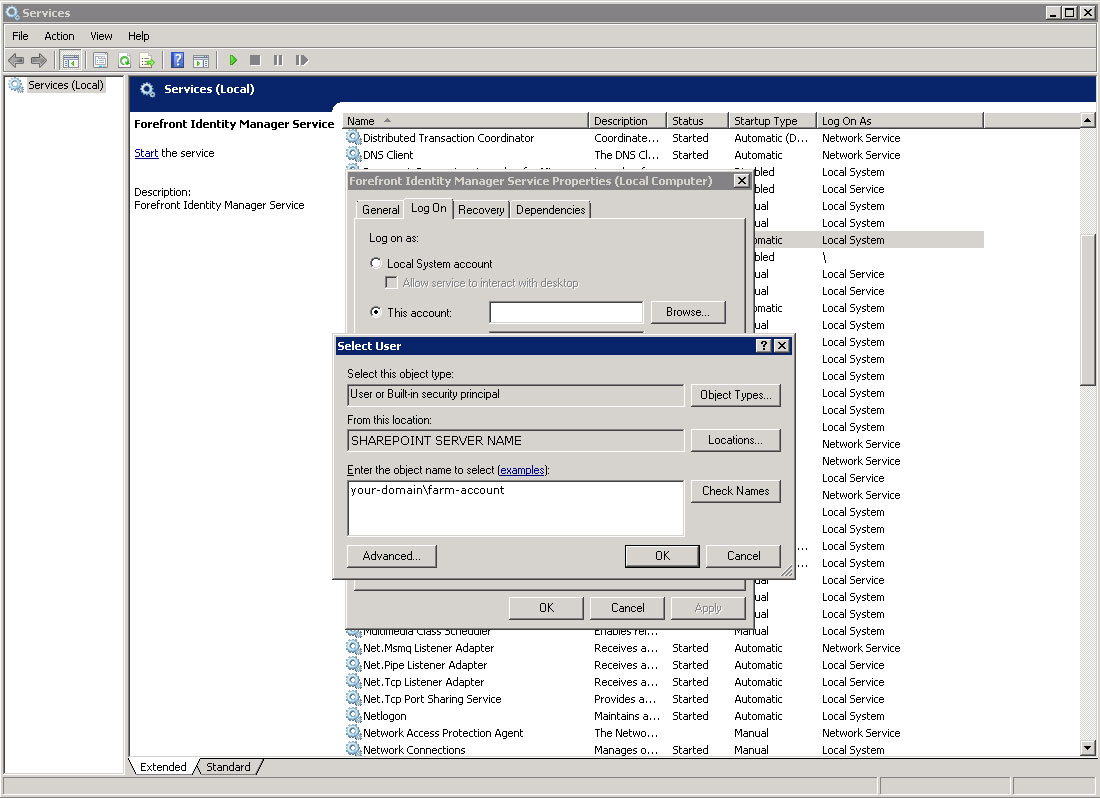Cancel the Select User dialog
Screen dimensions: 1100x798
pos(744,556)
